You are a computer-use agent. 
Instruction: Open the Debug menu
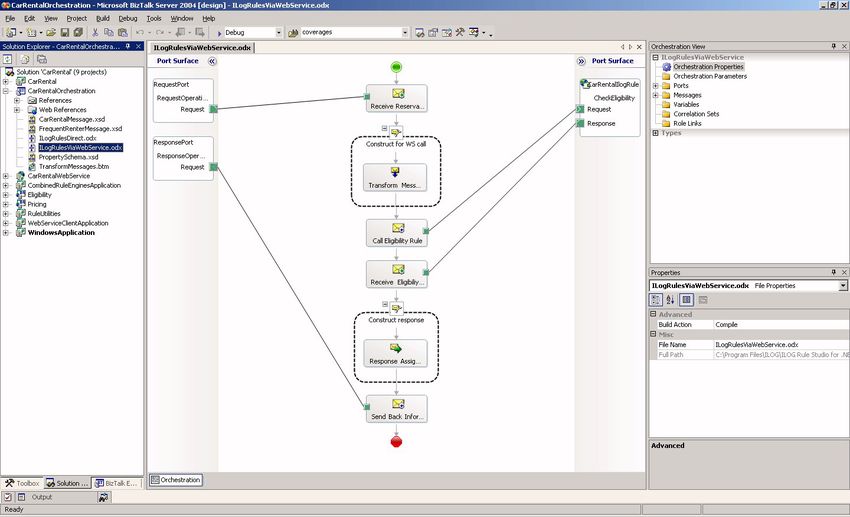click(128, 18)
